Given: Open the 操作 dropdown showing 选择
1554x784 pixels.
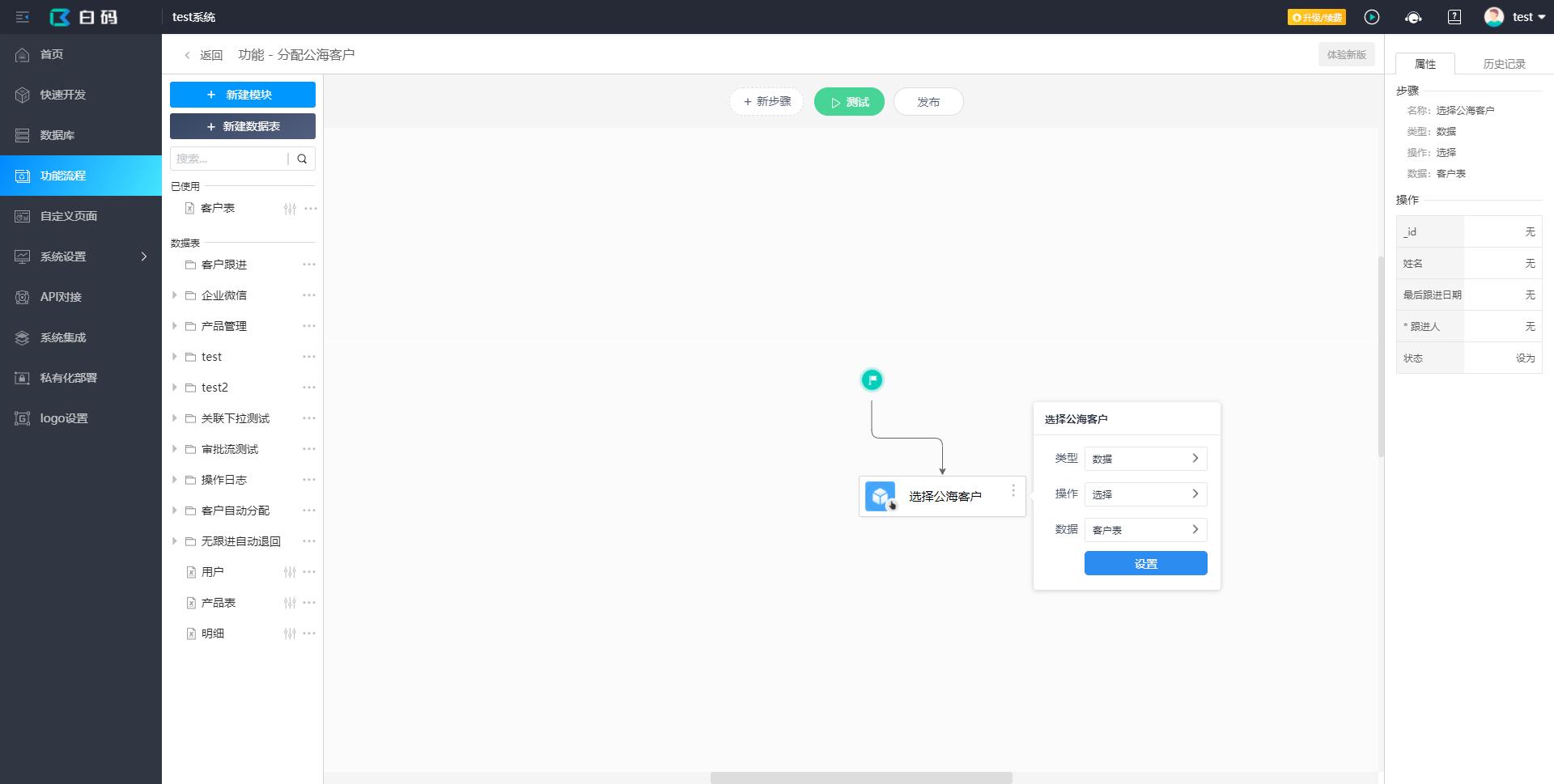Looking at the screenshot, I should (x=1146, y=494).
